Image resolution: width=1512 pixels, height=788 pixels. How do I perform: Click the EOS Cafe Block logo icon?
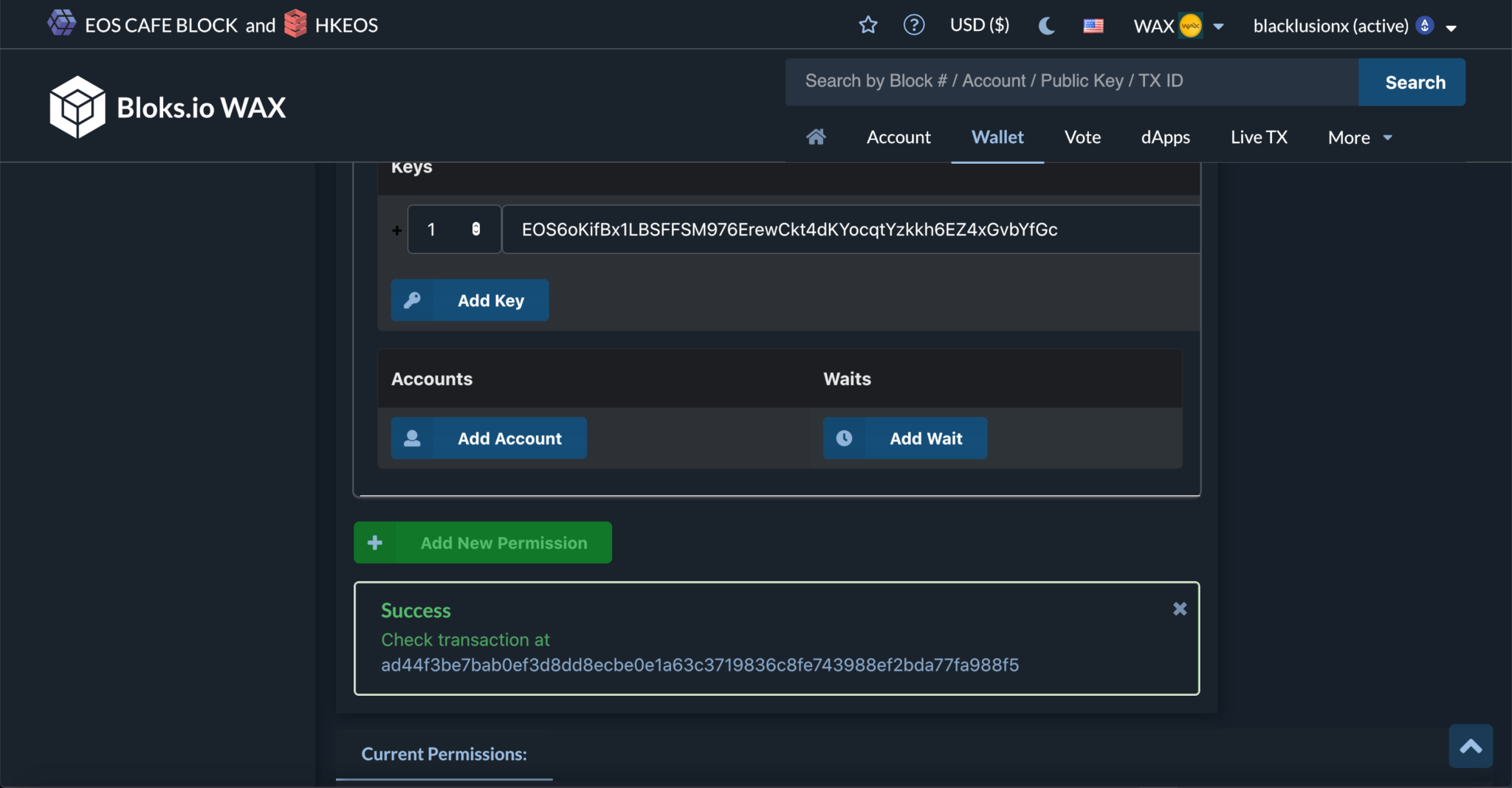(x=62, y=23)
